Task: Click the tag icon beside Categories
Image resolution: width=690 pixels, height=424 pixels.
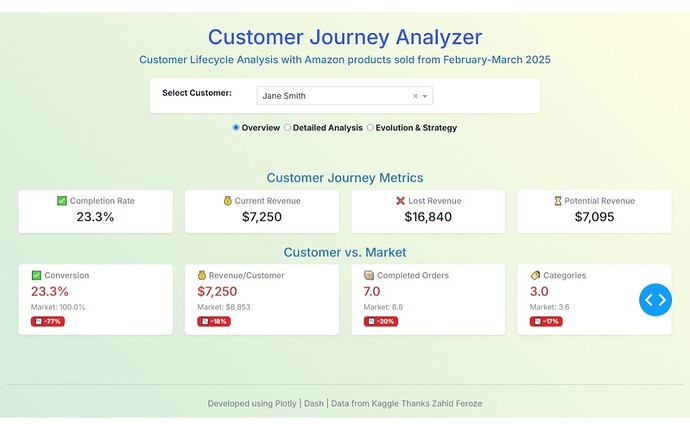Action: point(535,275)
